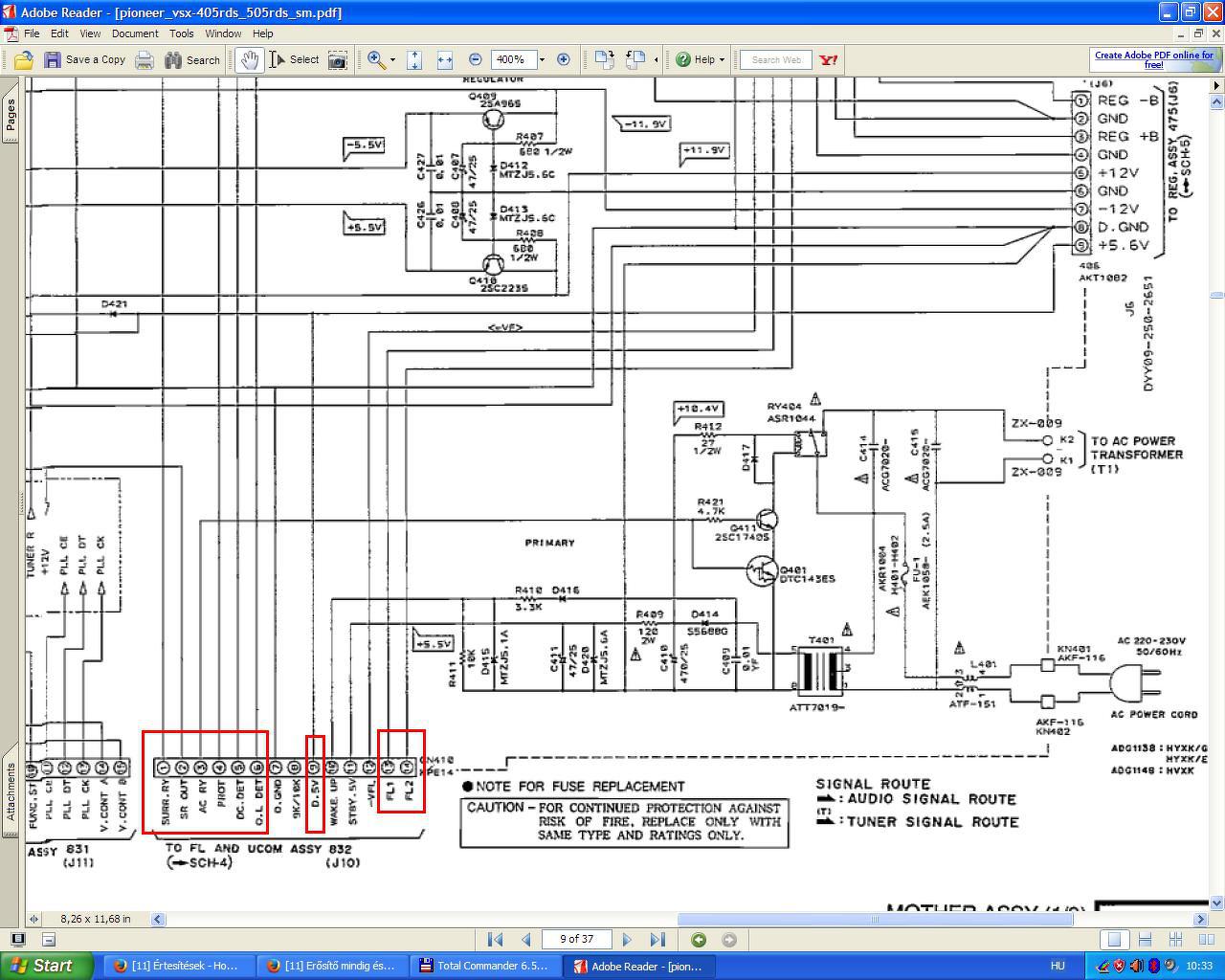Expand the rotate view toolbar arrow

click(656, 59)
